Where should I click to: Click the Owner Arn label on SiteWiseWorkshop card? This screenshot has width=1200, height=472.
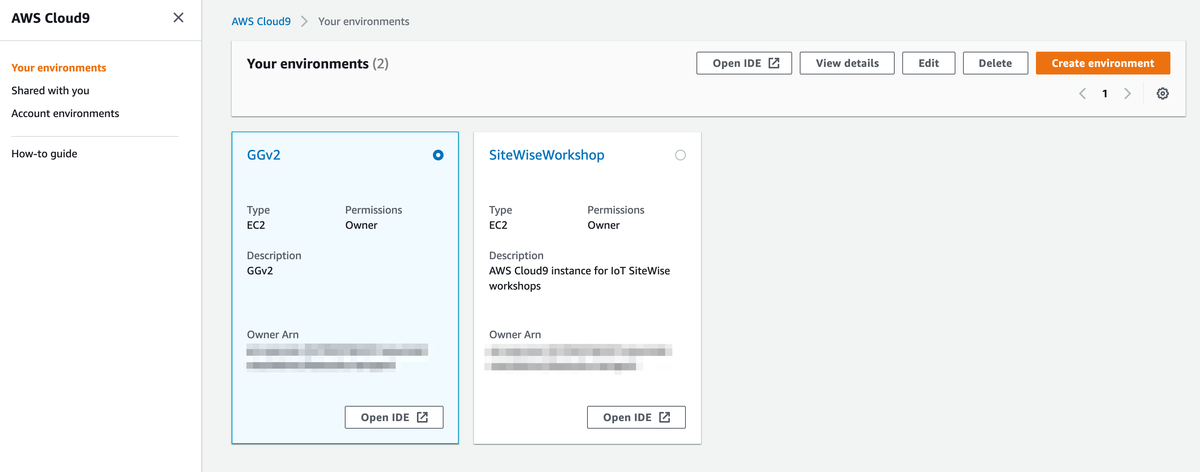click(515, 334)
